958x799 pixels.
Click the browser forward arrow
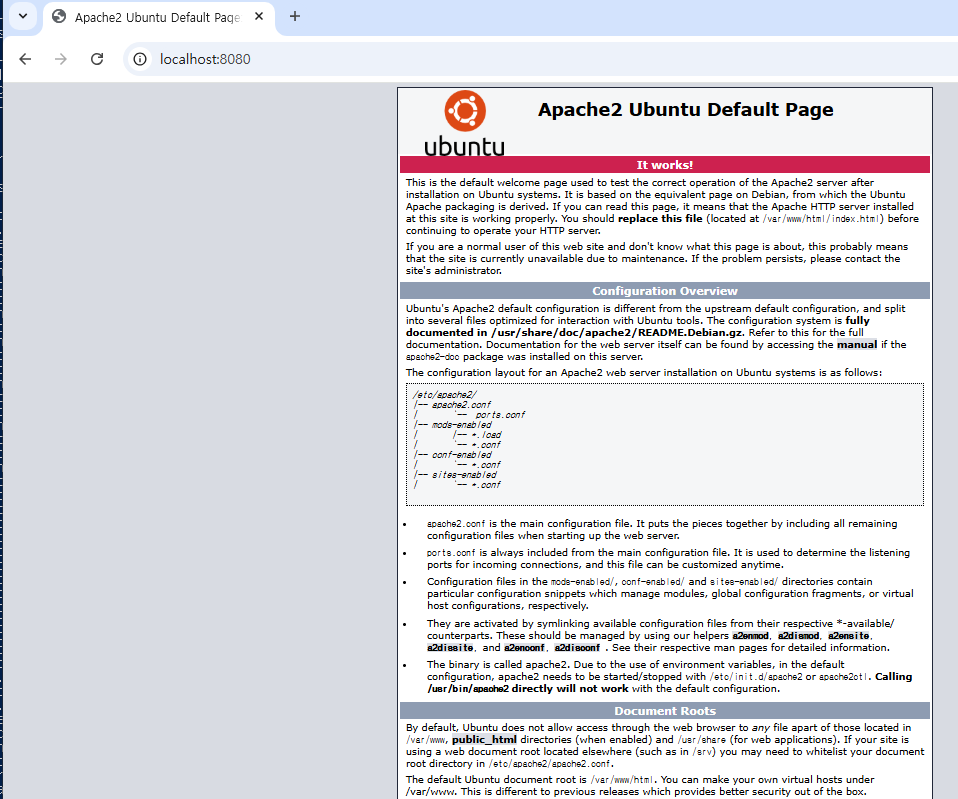tap(60, 59)
